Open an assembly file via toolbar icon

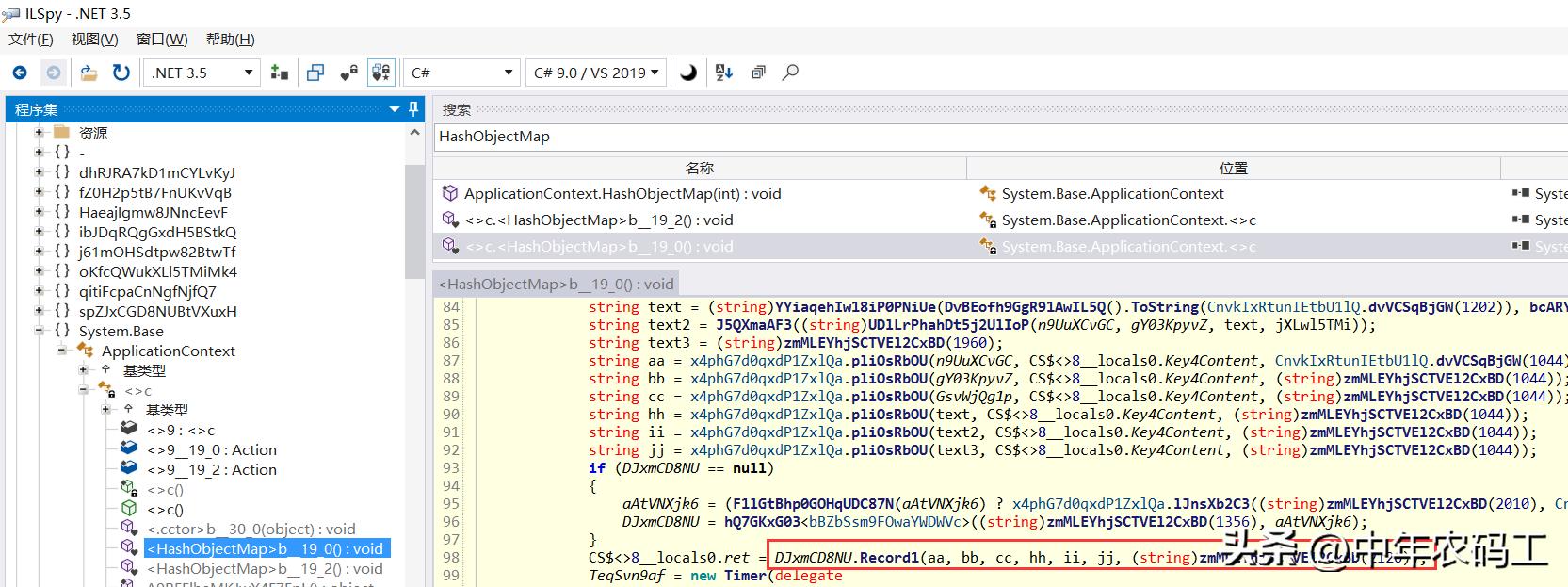click(x=89, y=73)
